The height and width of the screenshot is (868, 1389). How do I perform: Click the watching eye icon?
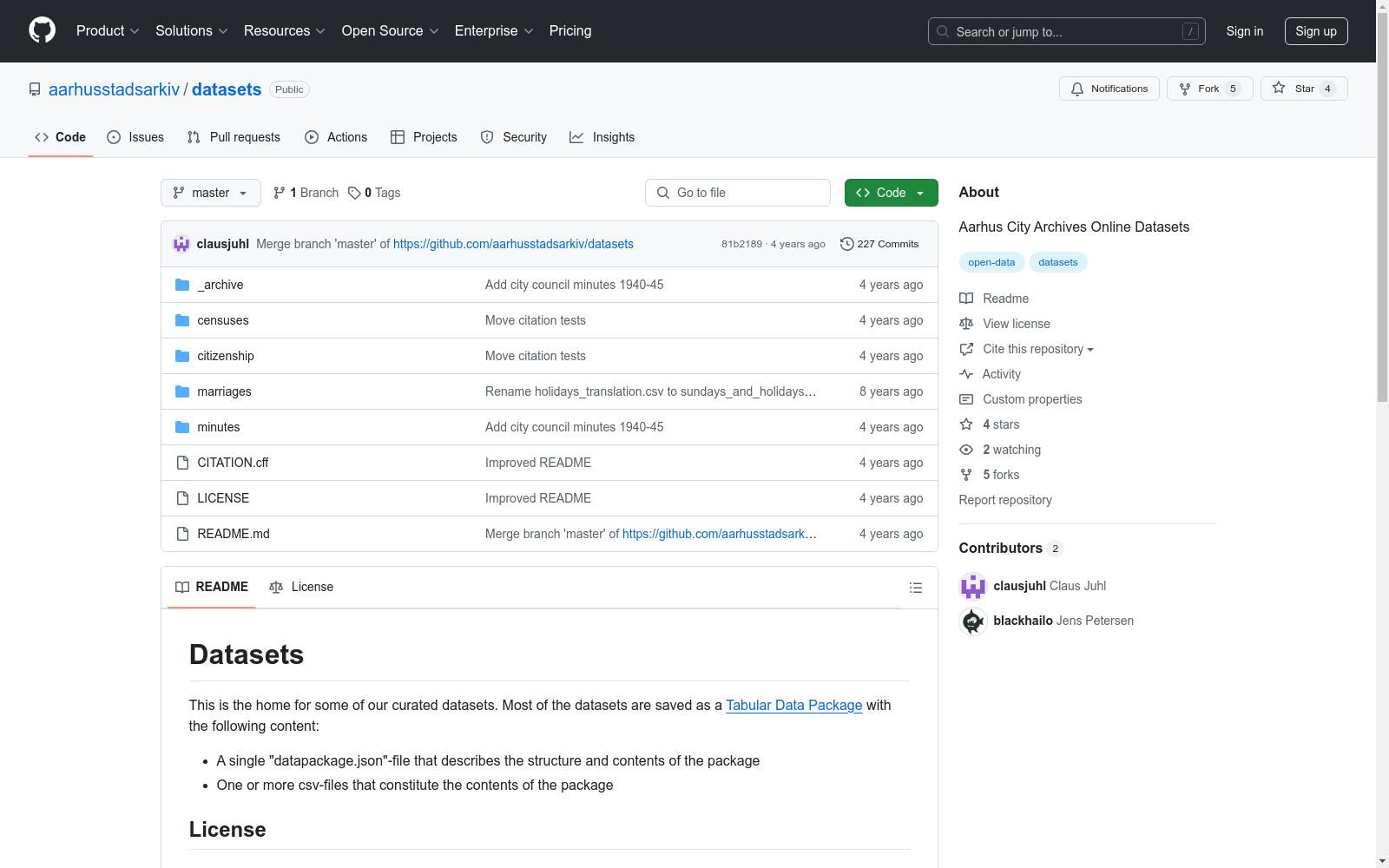pyautogui.click(x=966, y=450)
